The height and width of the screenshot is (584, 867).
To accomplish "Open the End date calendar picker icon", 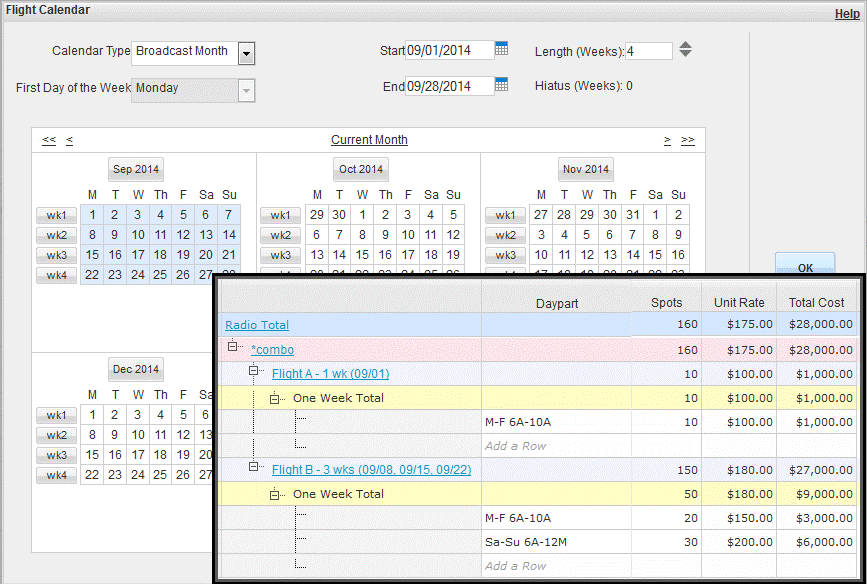I will point(502,84).
